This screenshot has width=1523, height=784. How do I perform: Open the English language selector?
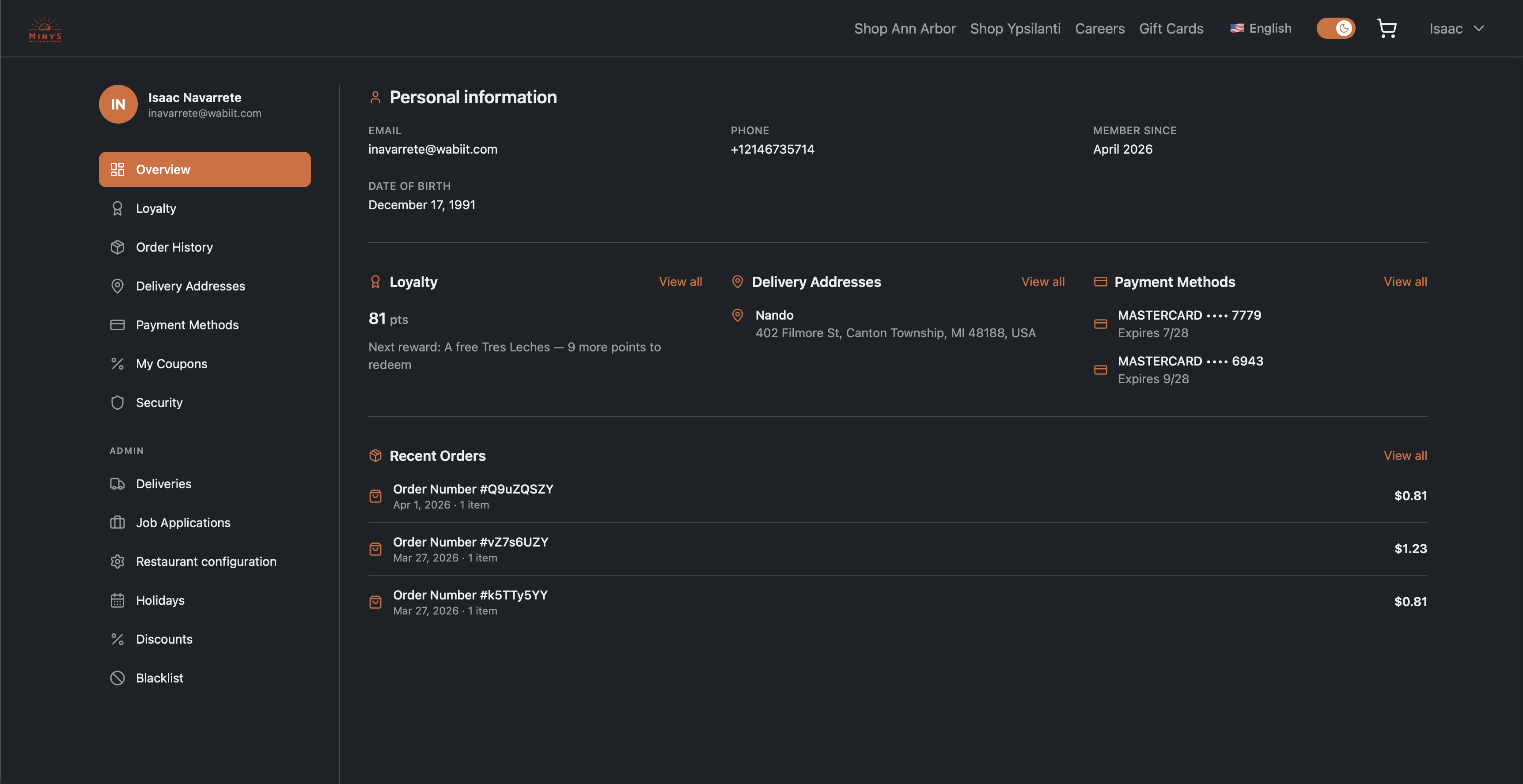coord(1261,28)
